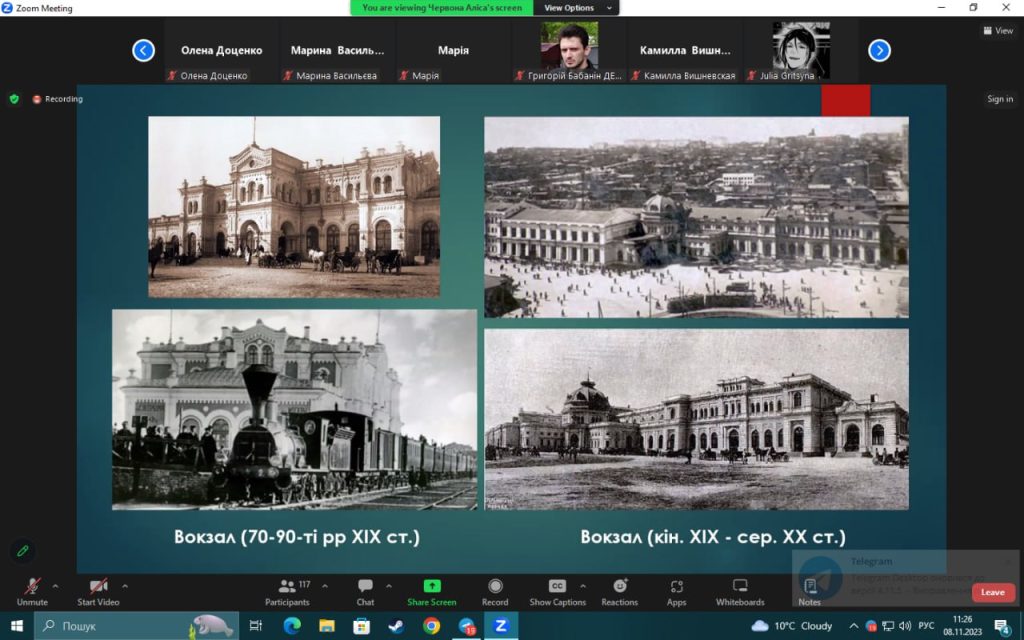Open network settings in system tray
Image resolution: width=1024 pixels, height=640 pixels.
888,626
